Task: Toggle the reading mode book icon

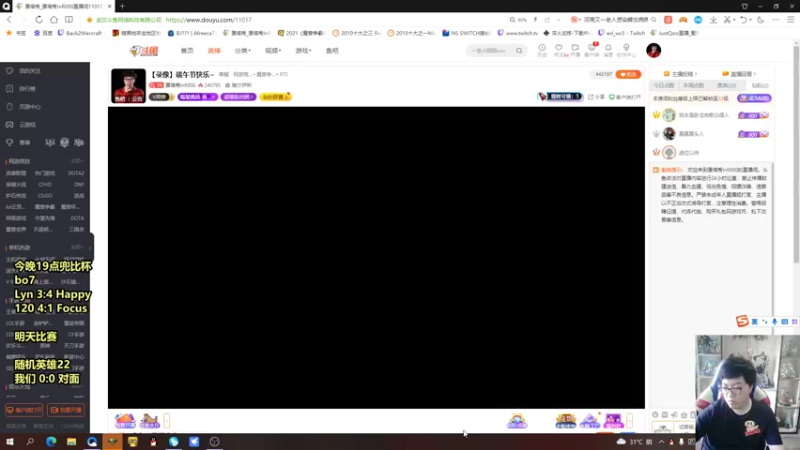Action: pos(69,19)
